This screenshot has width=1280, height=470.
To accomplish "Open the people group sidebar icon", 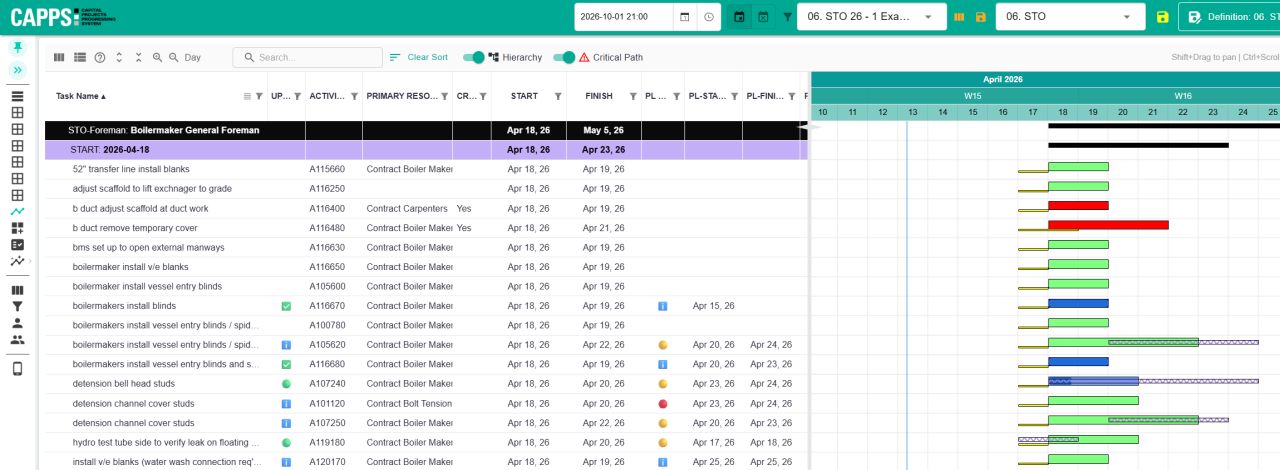I will point(17,339).
